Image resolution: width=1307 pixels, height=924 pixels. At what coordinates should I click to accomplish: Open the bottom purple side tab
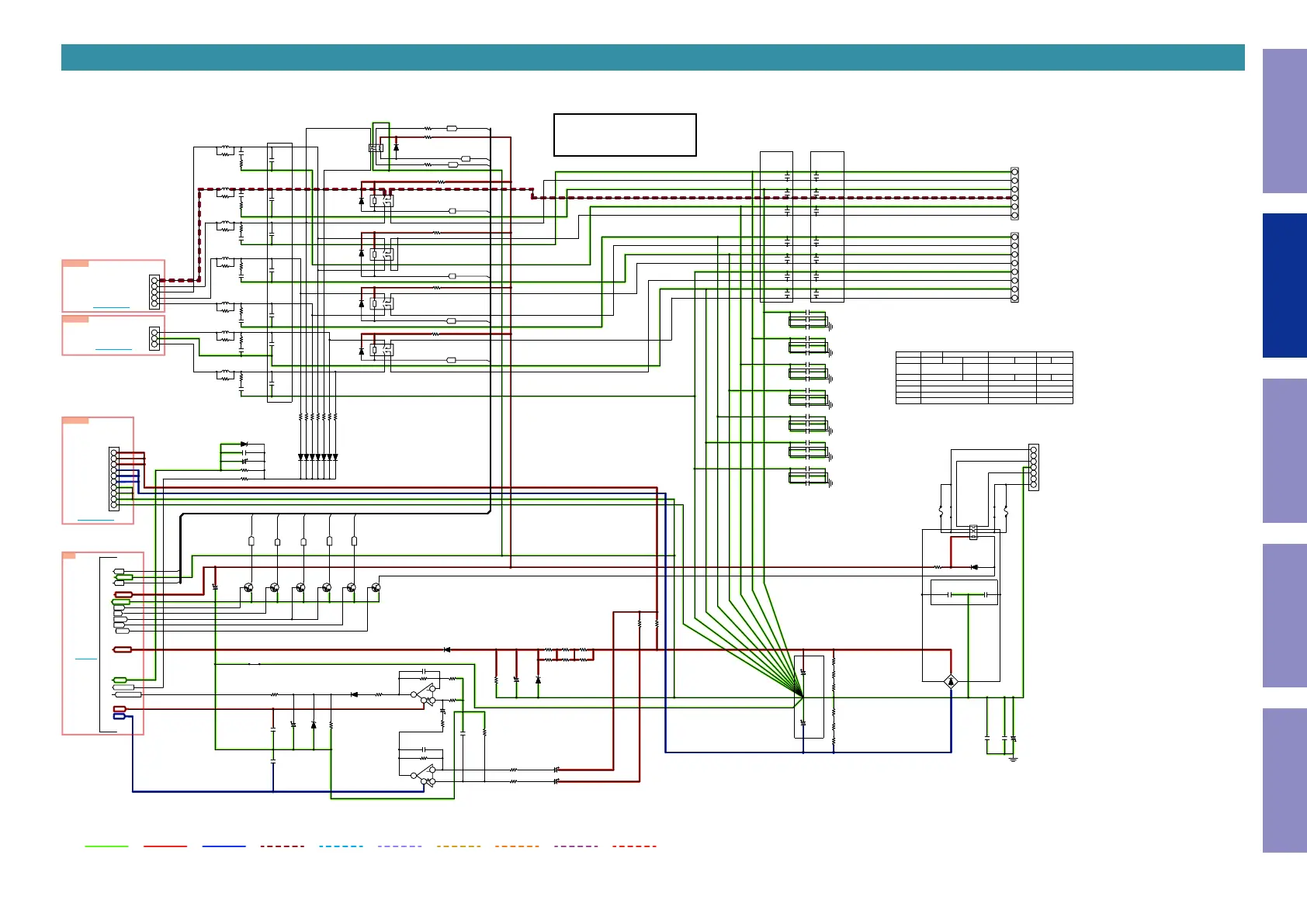coord(1284,780)
